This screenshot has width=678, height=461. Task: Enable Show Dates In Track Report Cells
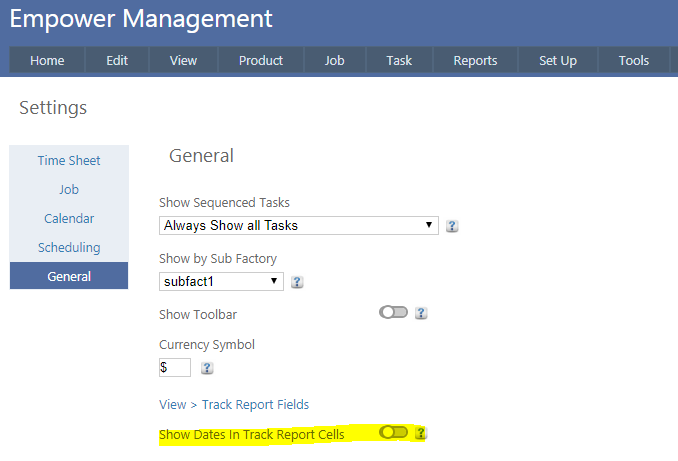point(394,433)
